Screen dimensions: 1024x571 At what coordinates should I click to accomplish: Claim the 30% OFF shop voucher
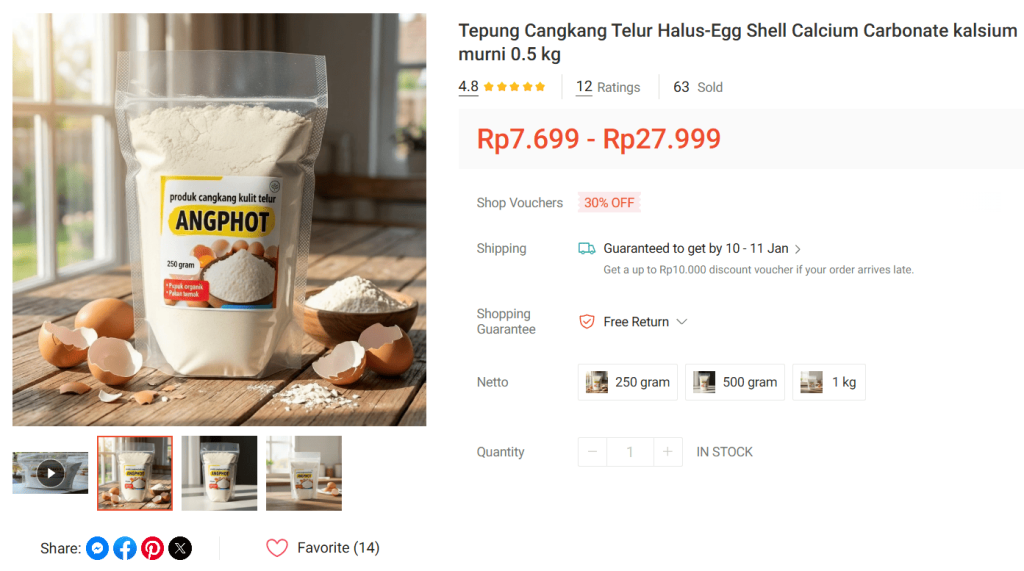(x=609, y=203)
